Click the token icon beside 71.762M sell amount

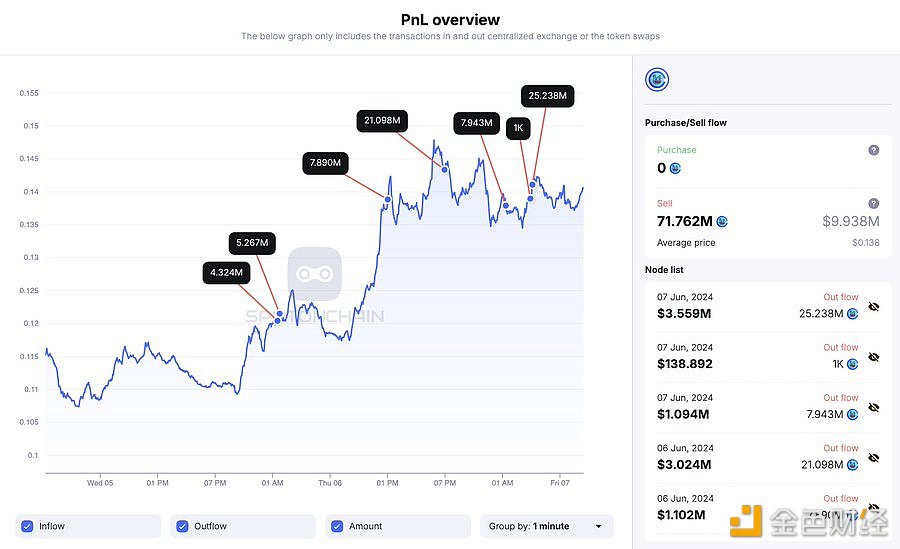[x=722, y=221]
